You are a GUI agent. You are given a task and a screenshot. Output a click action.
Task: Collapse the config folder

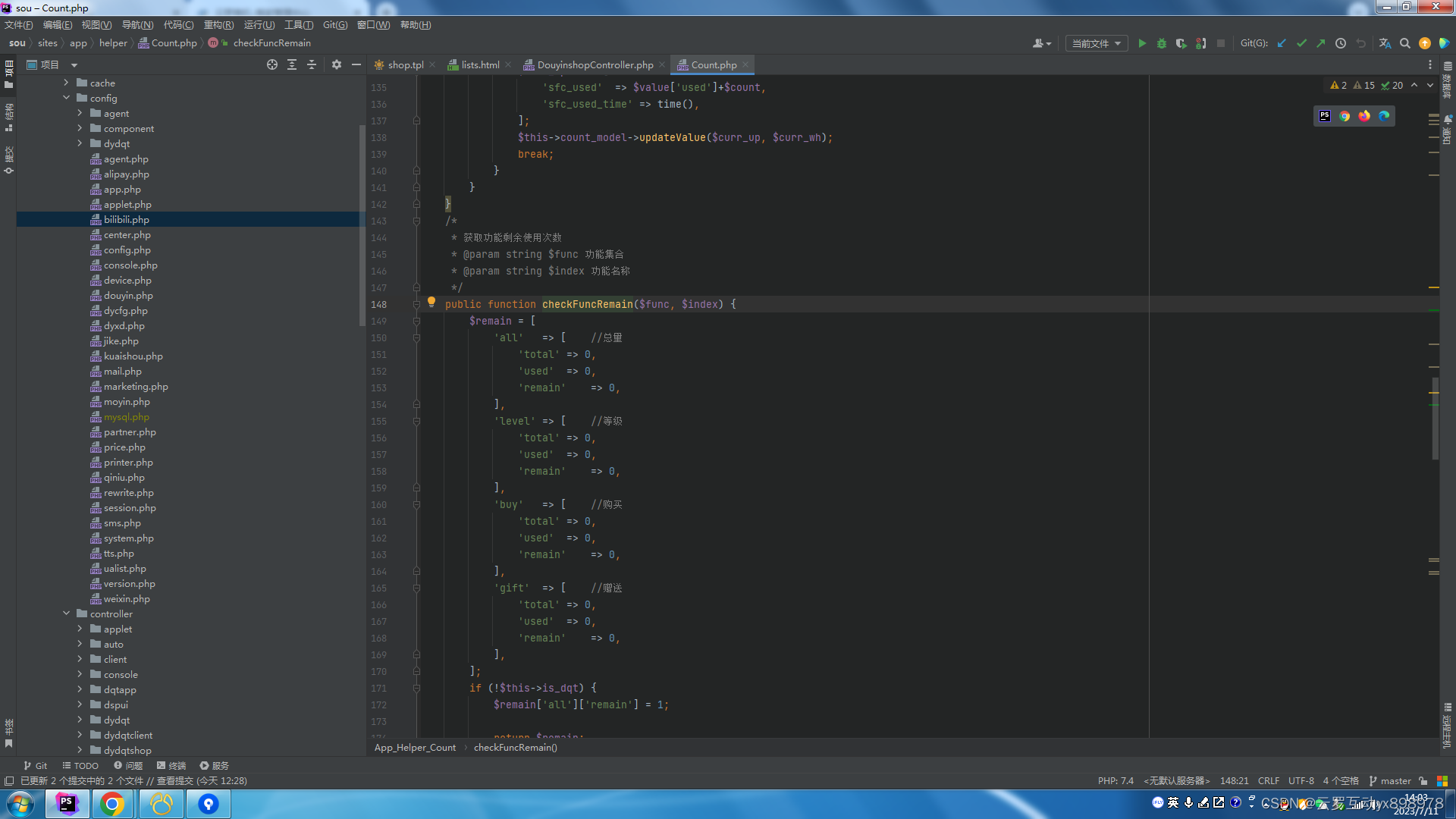tap(66, 98)
